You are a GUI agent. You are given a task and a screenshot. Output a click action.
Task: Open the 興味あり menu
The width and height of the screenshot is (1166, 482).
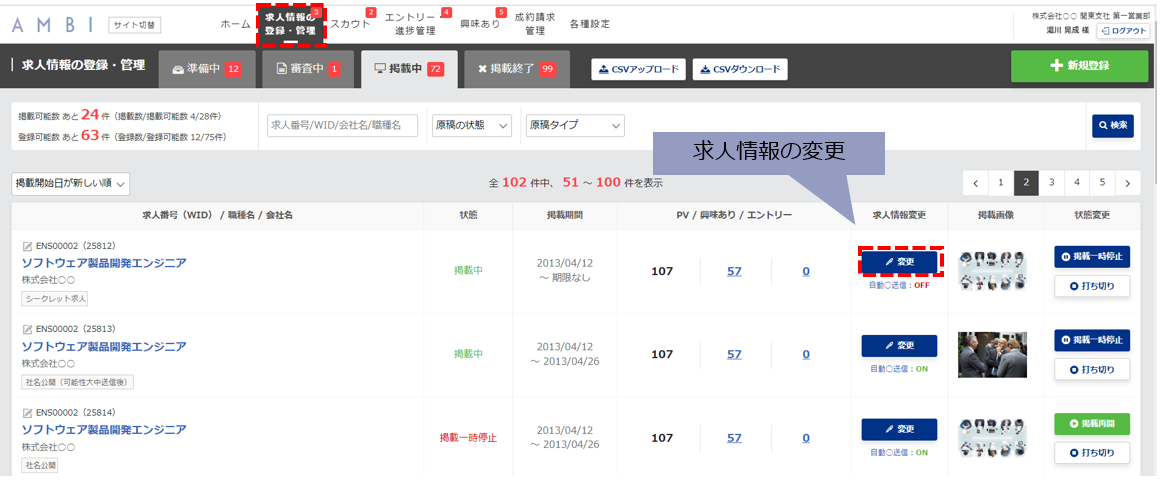[480, 24]
